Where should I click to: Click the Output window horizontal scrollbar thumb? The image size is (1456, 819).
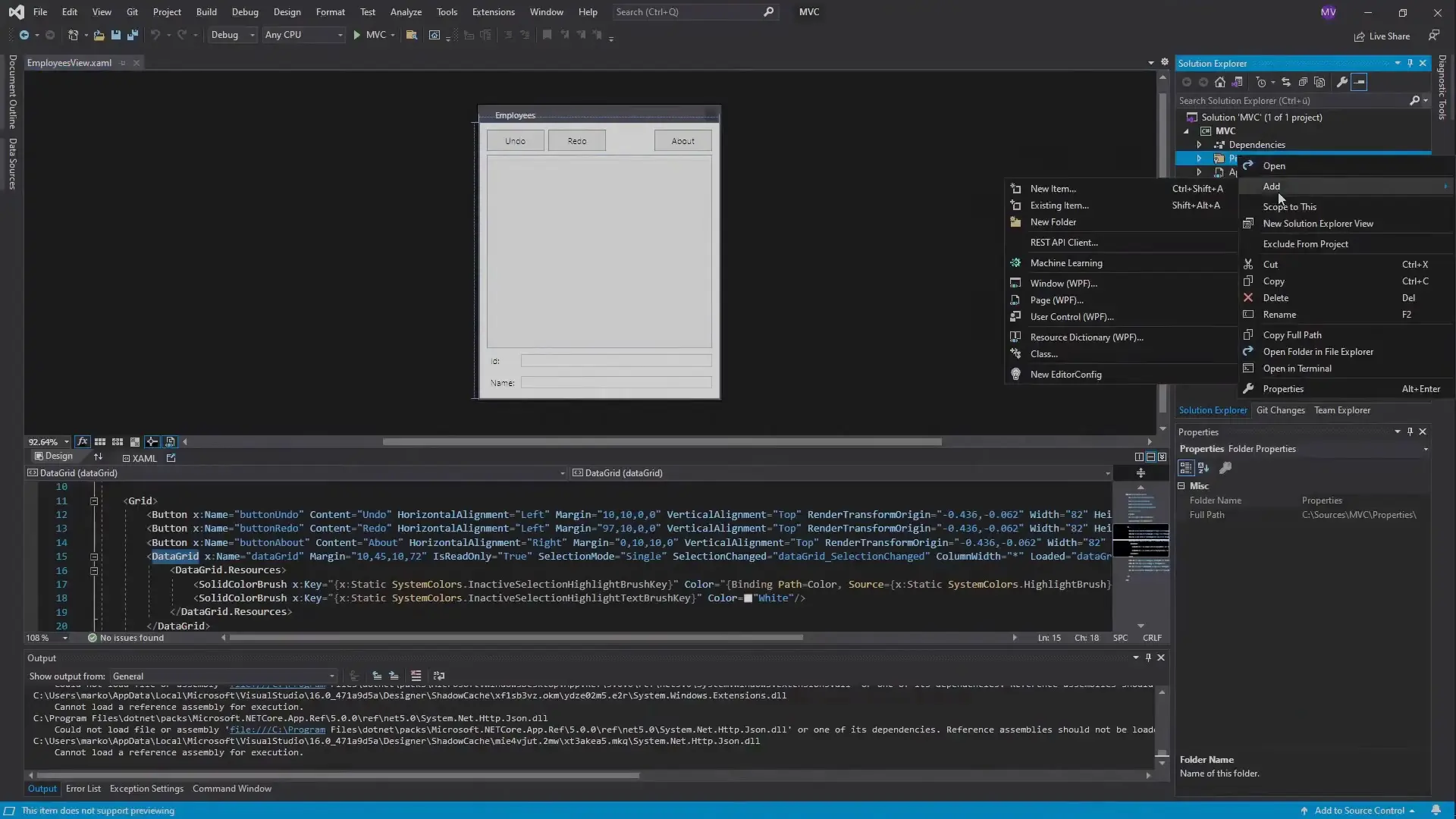coord(337,775)
